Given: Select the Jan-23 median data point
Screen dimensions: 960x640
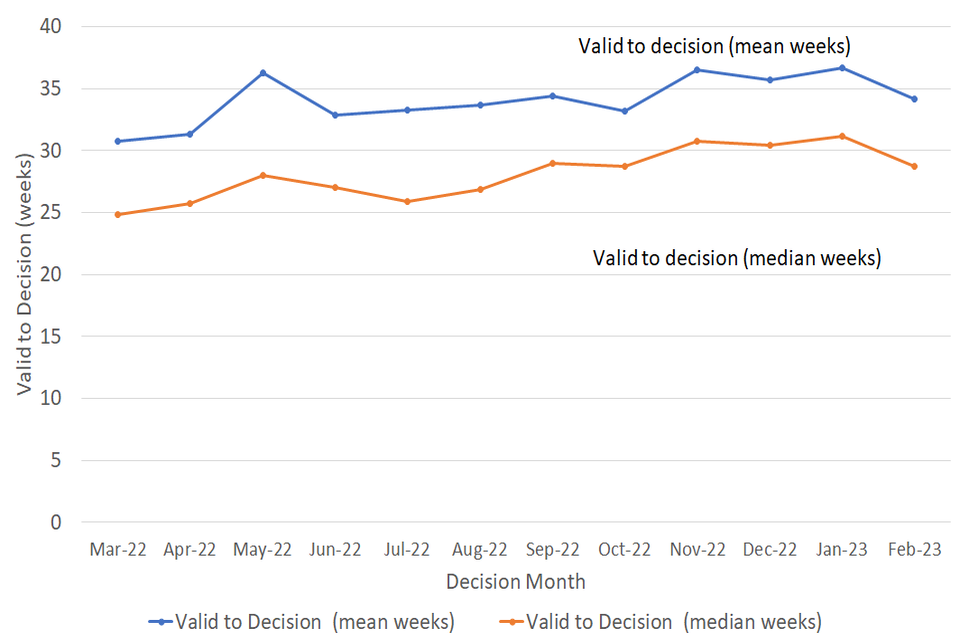Looking at the screenshot, I should pyautogui.click(x=842, y=136).
